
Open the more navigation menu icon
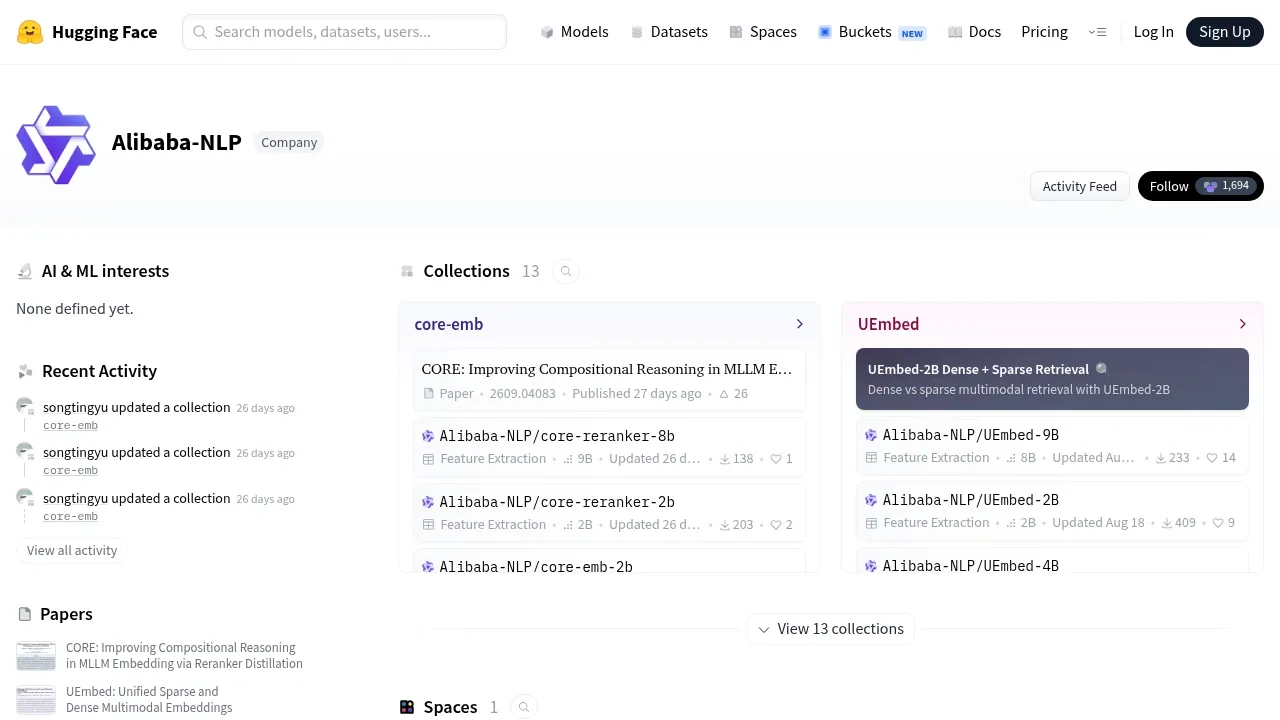pos(1097,32)
